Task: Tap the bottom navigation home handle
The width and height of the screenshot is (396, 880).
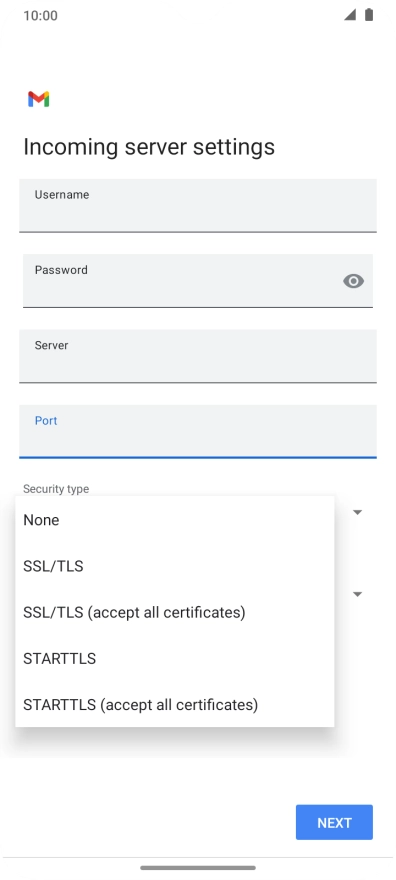Action: [x=198, y=868]
